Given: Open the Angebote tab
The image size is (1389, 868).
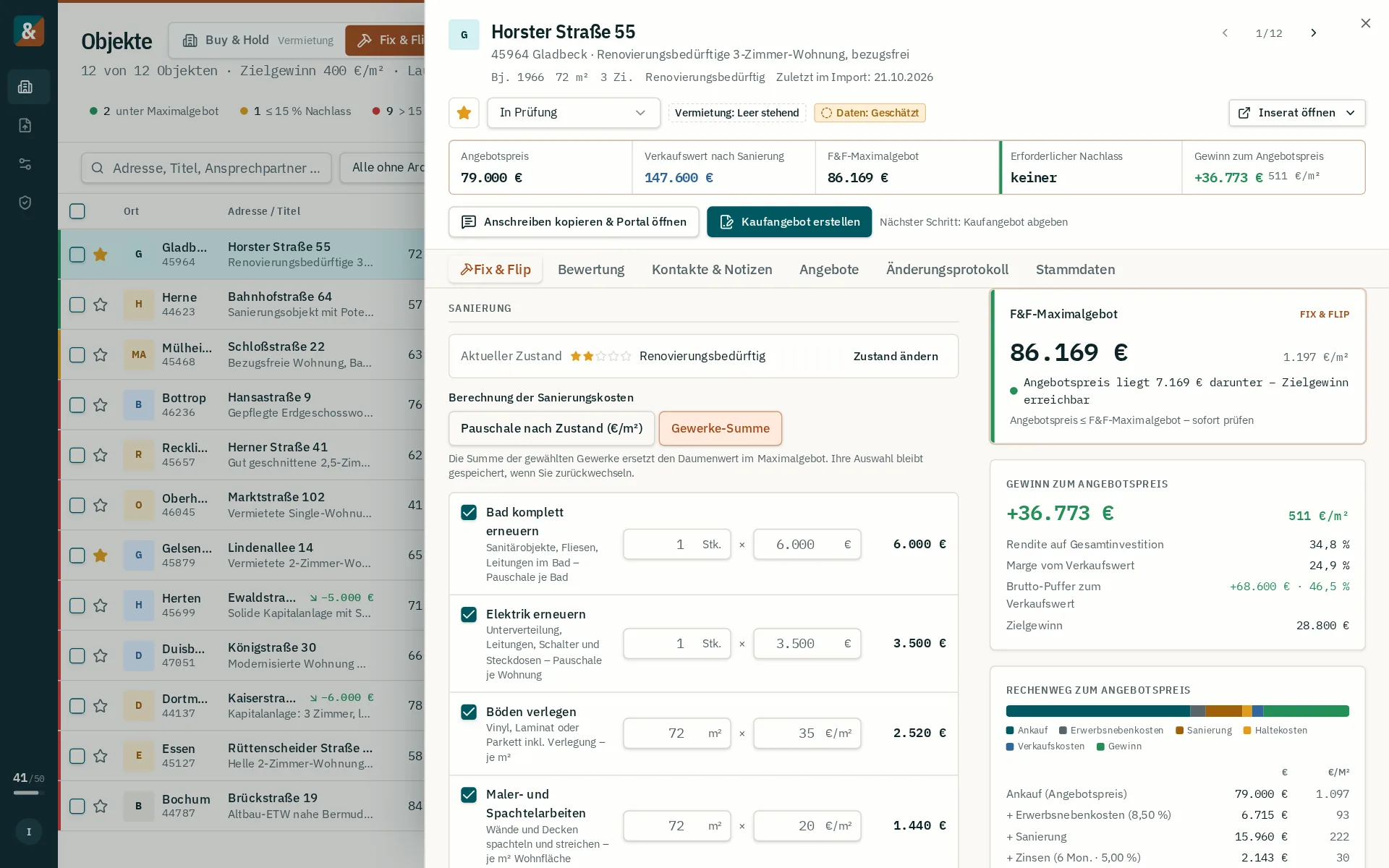Looking at the screenshot, I should pyautogui.click(x=829, y=270).
